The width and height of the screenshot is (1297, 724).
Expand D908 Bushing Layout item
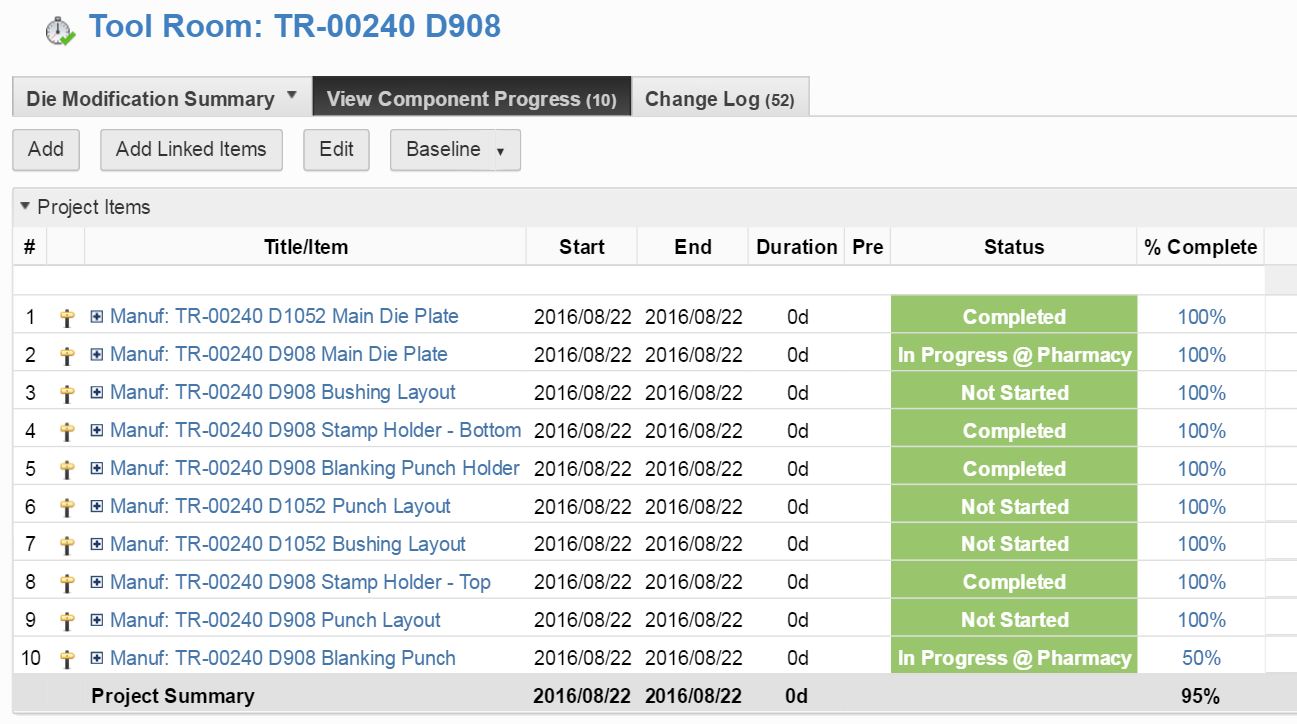[x=97, y=393]
